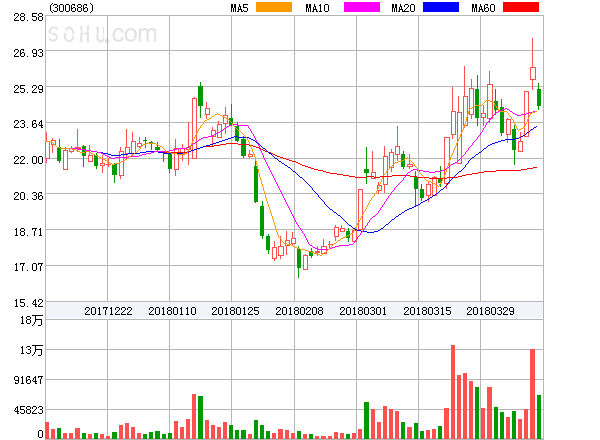Click the 26.93 price axis label
This screenshot has height=440, width=600.
(29, 53)
